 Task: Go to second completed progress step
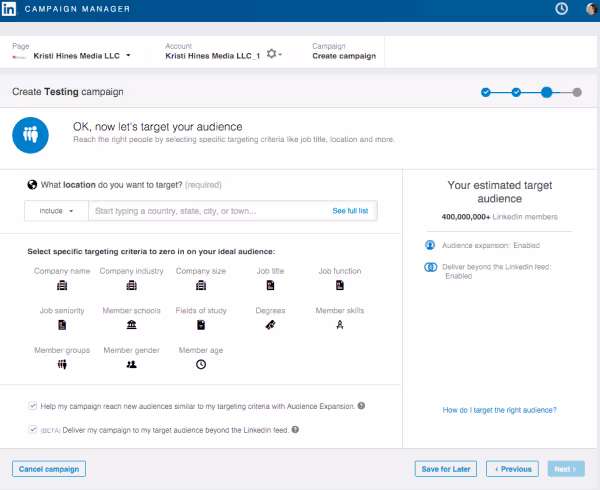(x=516, y=92)
